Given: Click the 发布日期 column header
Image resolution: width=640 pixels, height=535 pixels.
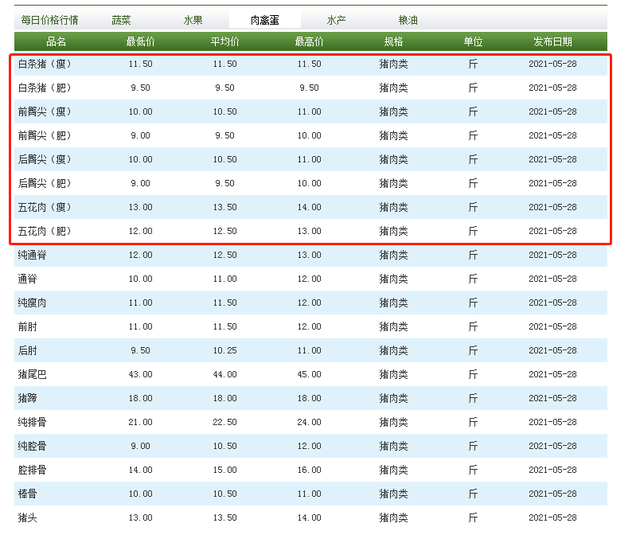Looking at the screenshot, I should coord(553,42).
